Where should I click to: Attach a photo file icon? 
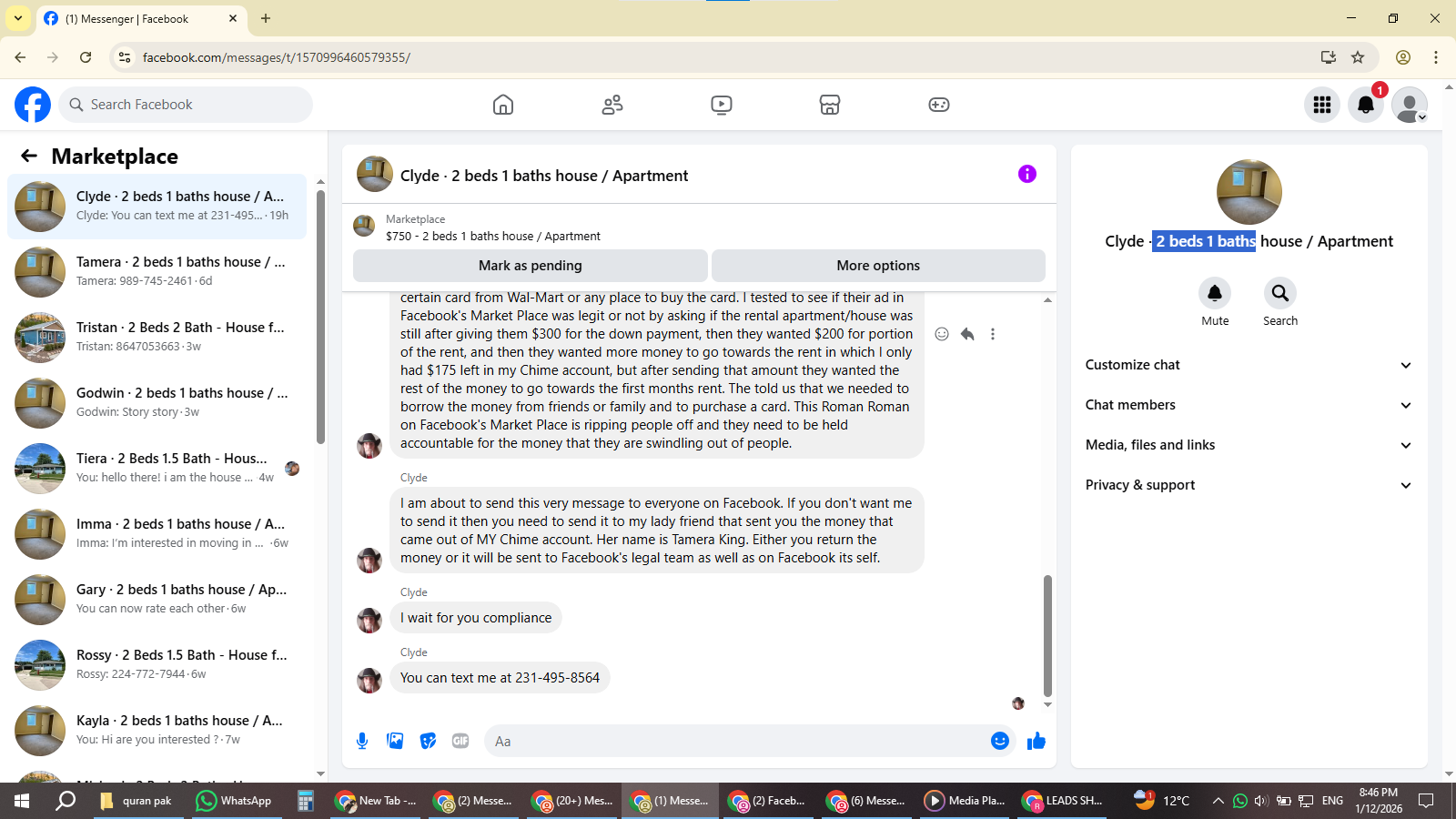(395, 741)
